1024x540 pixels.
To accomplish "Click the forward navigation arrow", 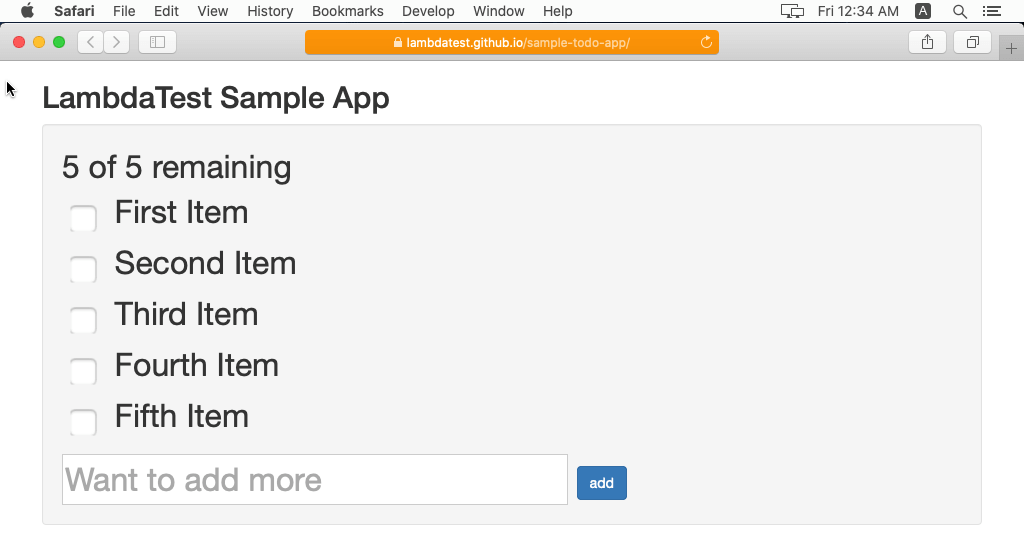I will (x=117, y=42).
